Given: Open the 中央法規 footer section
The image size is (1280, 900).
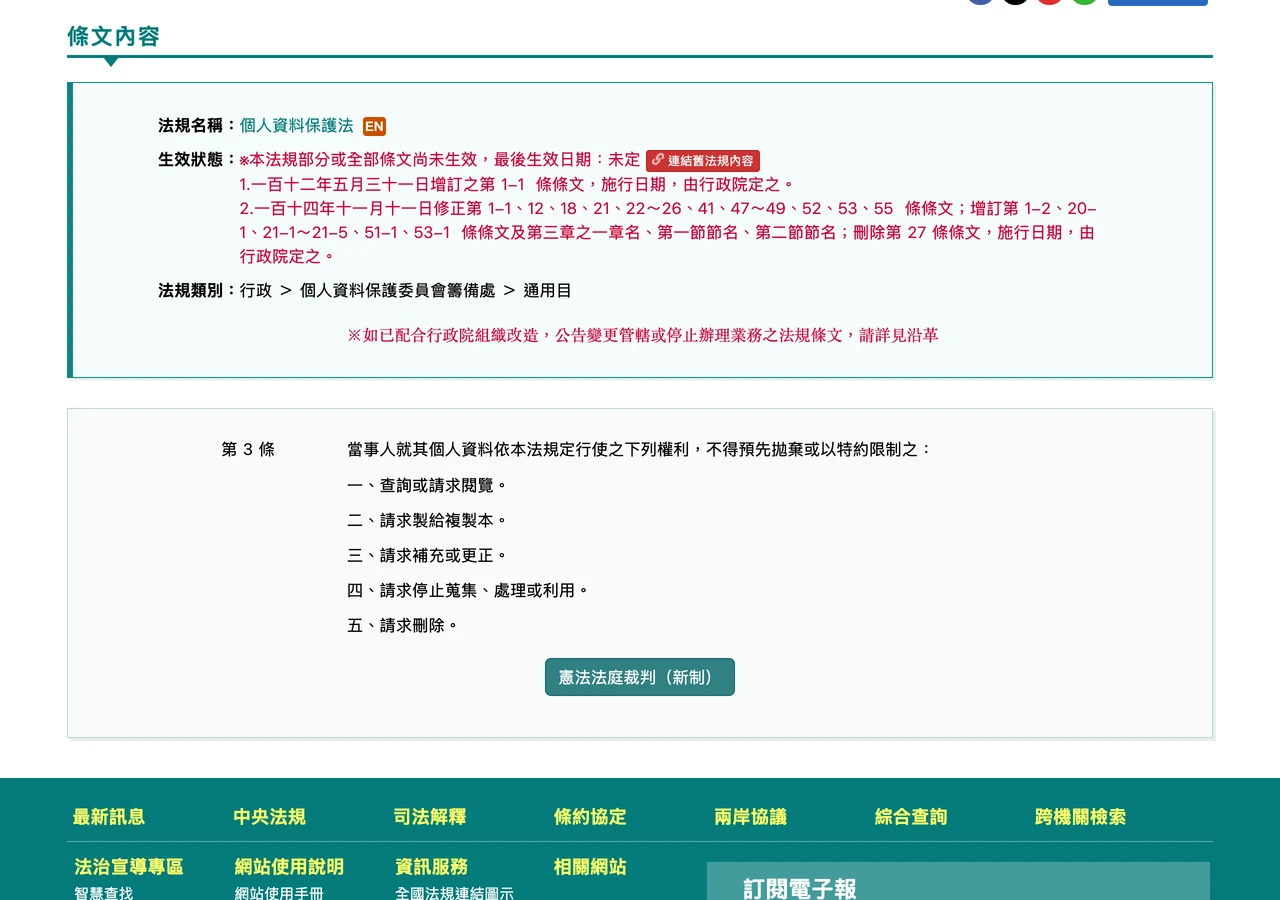Looking at the screenshot, I should pyautogui.click(x=269, y=817).
